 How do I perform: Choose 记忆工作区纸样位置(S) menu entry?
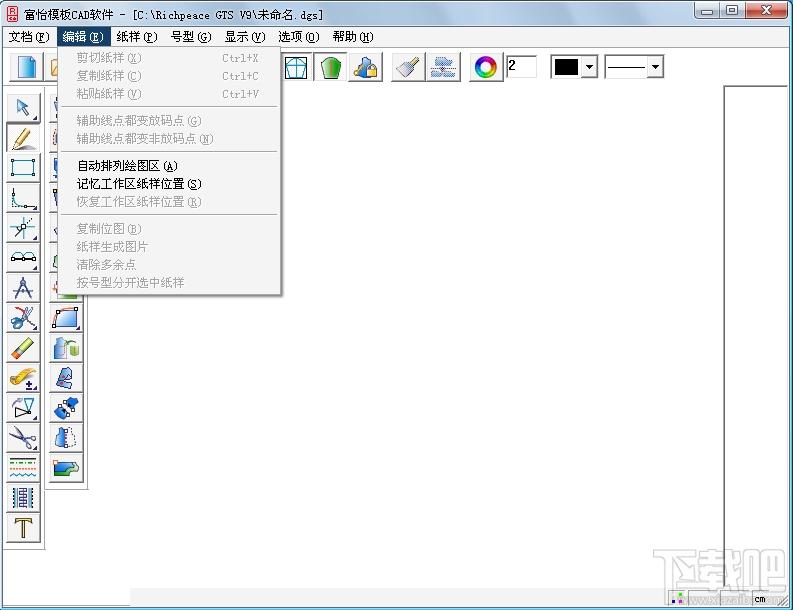(x=169, y=184)
